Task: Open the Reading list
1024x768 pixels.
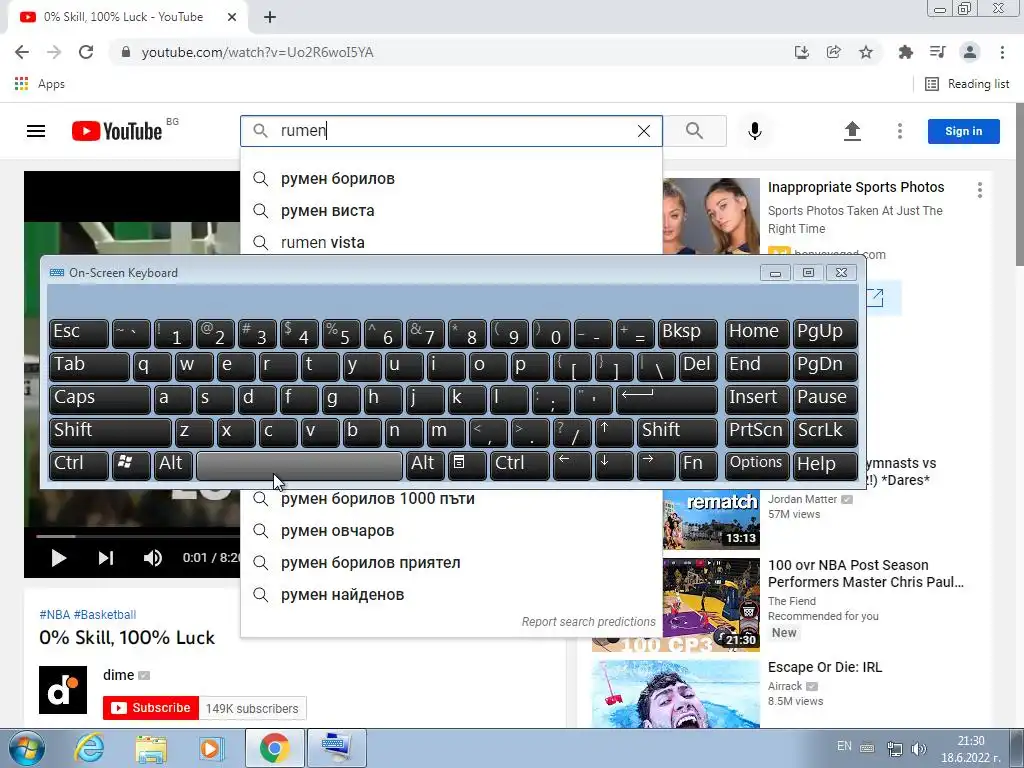Action: (967, 84)
